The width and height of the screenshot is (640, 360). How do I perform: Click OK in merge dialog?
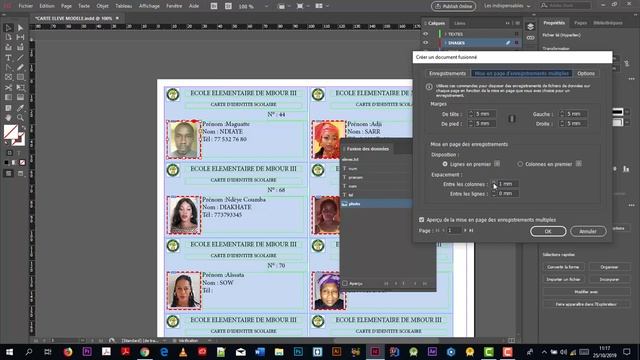(548, 231)
